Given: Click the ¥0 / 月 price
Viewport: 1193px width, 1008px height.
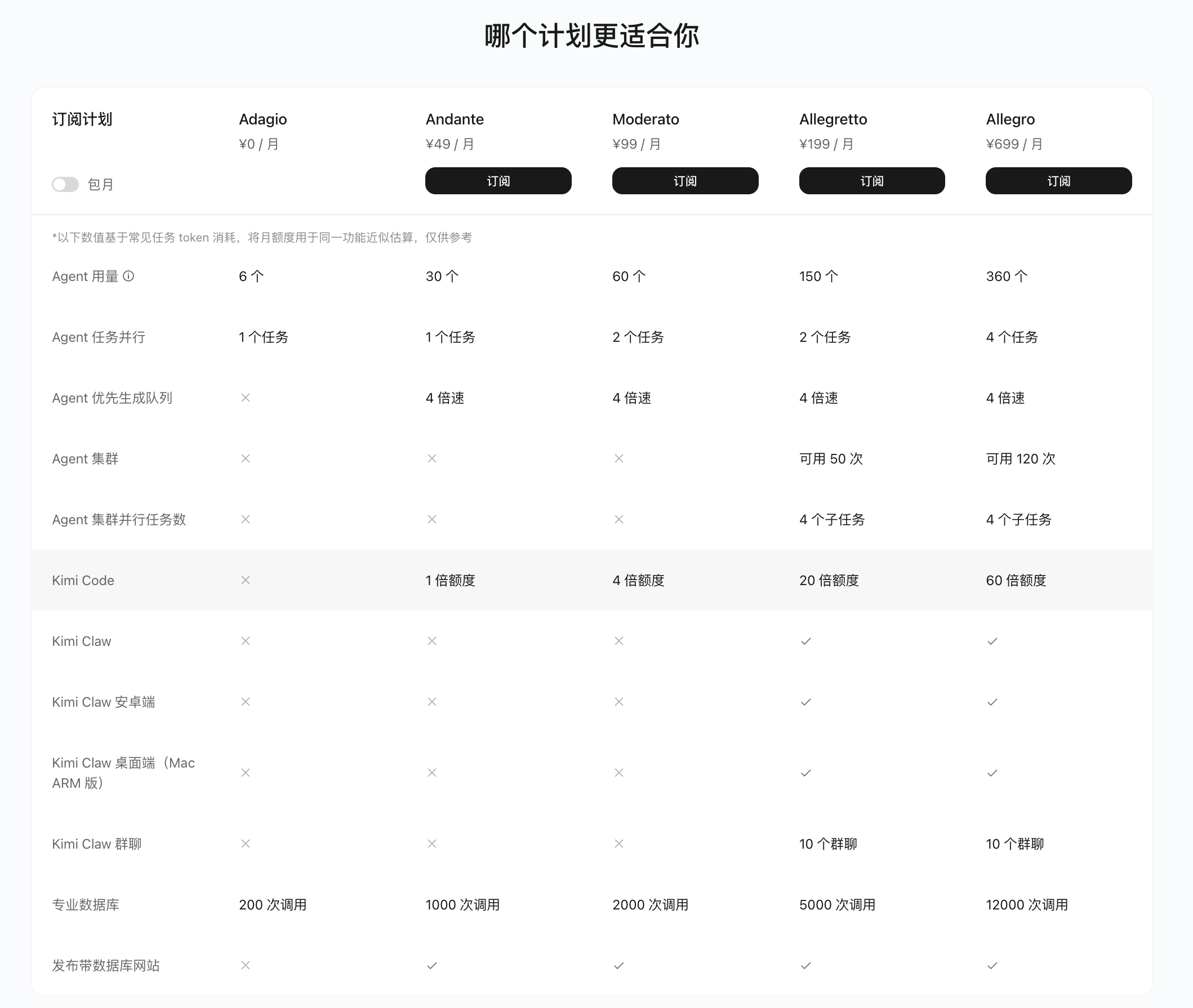Looking at the screenshot, I should pyautogui.click(x=259, y=144).
